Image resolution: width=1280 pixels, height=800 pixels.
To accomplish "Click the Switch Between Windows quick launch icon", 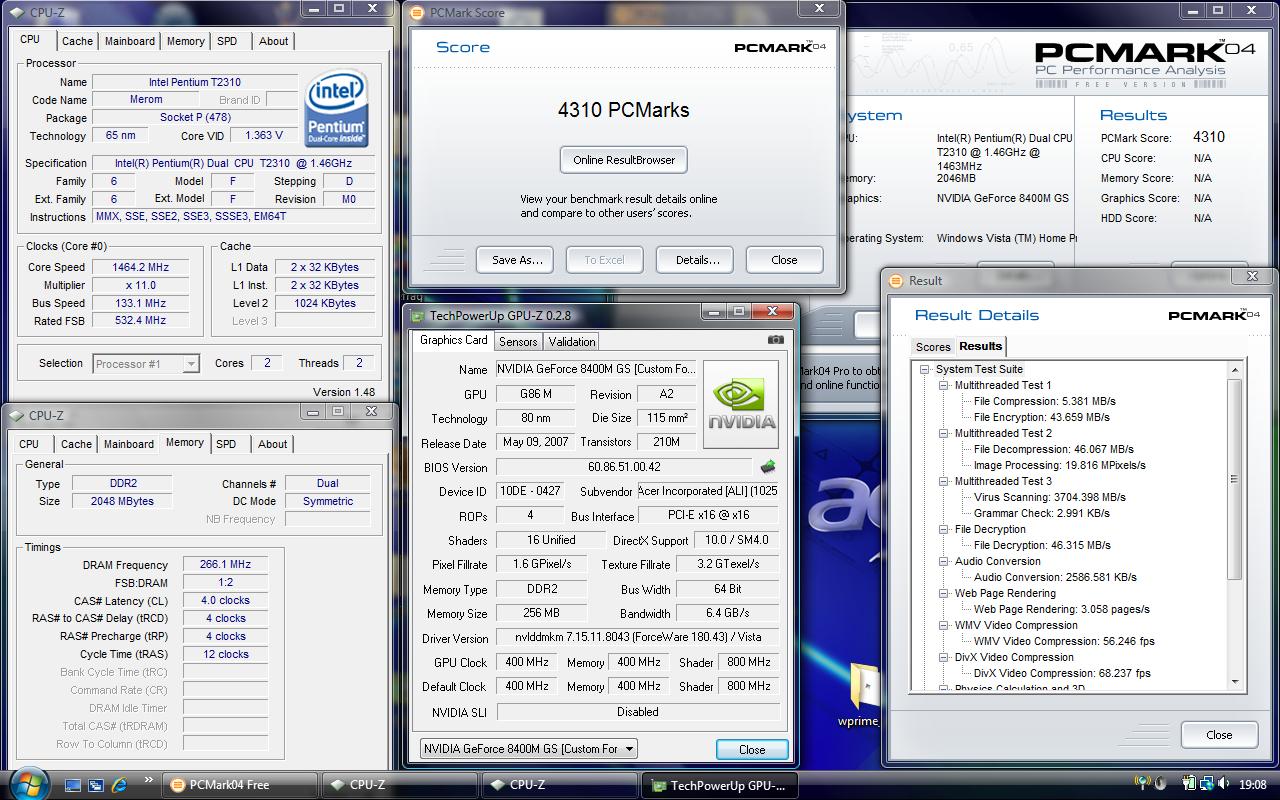I will tap(96, 785).
